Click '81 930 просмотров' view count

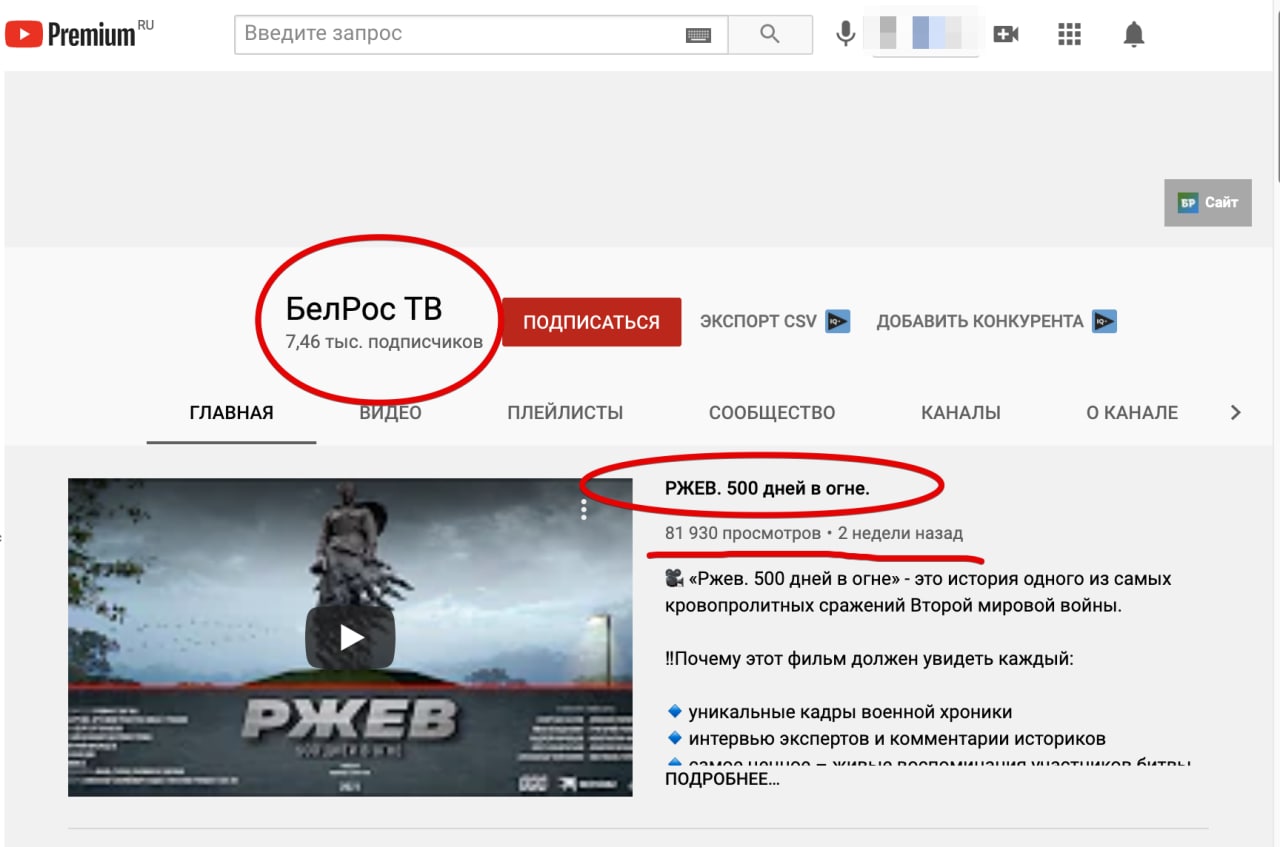743,534
